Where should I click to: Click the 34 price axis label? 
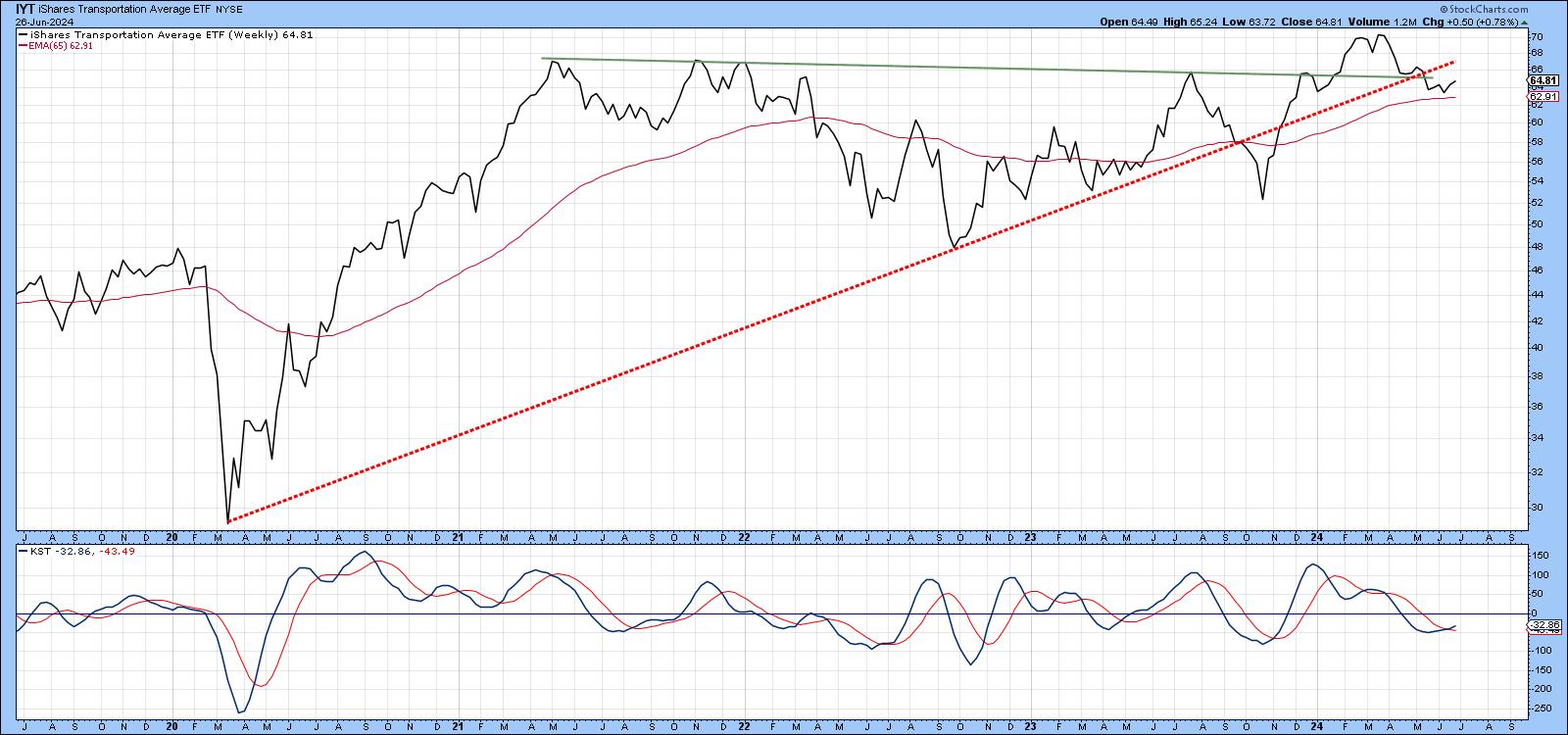pos(1536,437)
